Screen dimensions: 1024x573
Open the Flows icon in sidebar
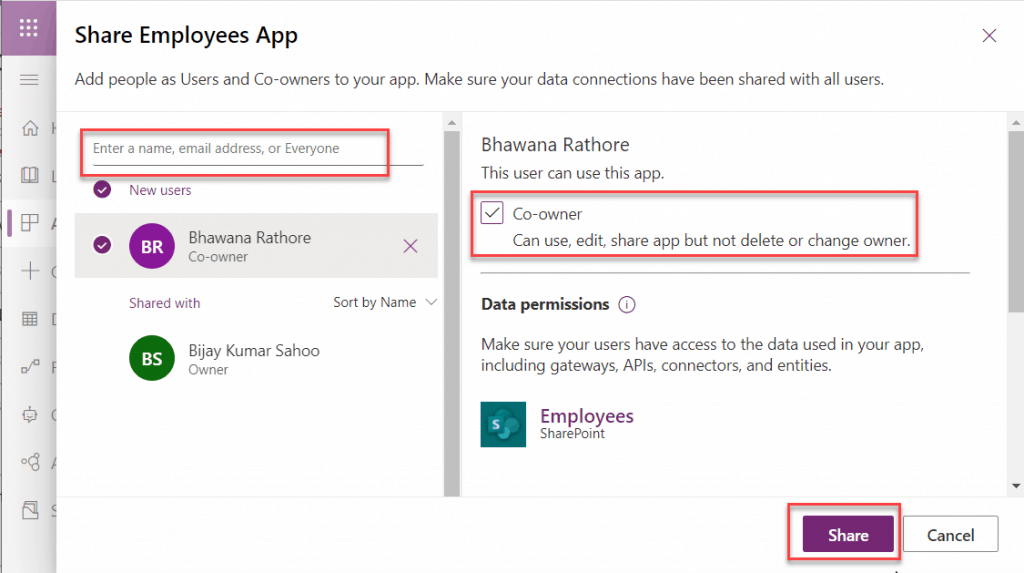pos(30,367)
